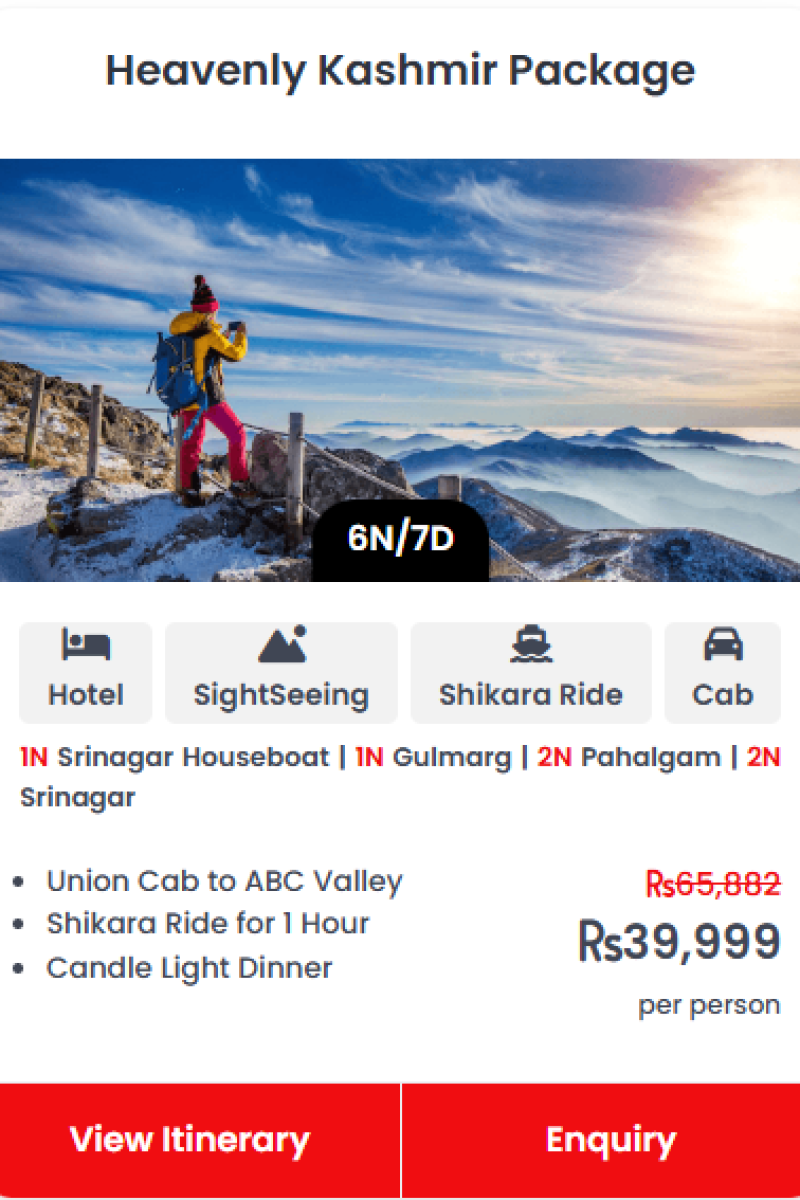Select the 2N Pahalgam stay text
Image resolution: width=800 pixels, height=1200 pixels.
tap(629, 757)
